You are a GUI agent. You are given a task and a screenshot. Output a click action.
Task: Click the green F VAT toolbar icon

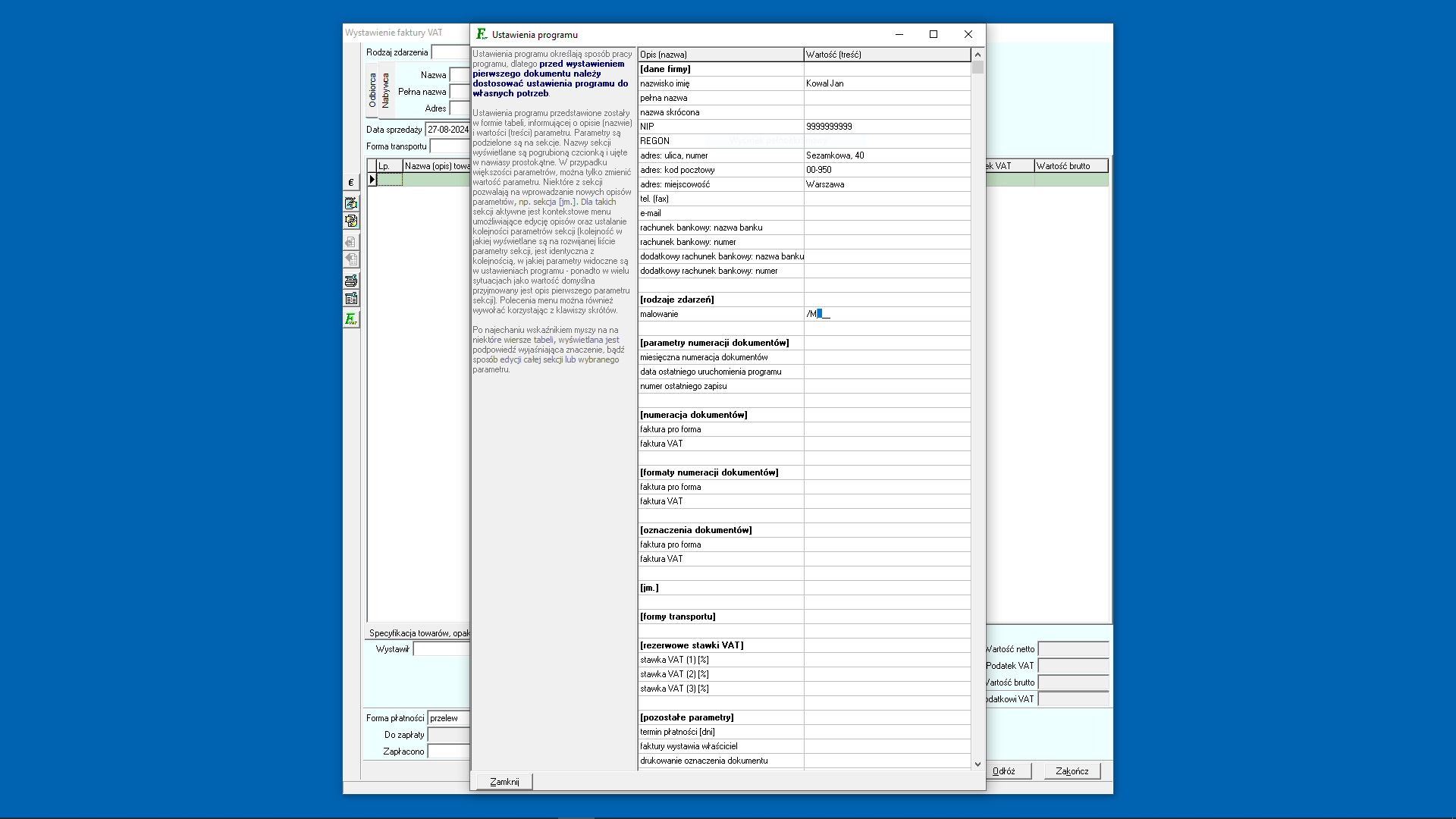tap(350, 319)
